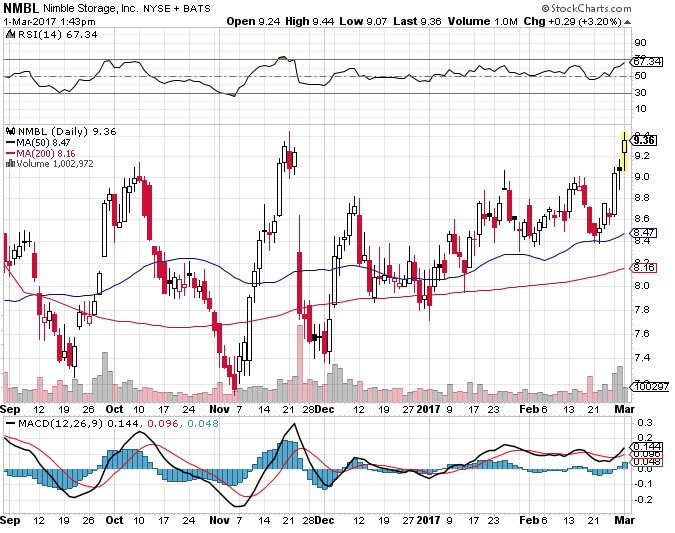Click the 7.4 level on price axis
The height and width of the screenshot is (533, 675).
[641, 358]
